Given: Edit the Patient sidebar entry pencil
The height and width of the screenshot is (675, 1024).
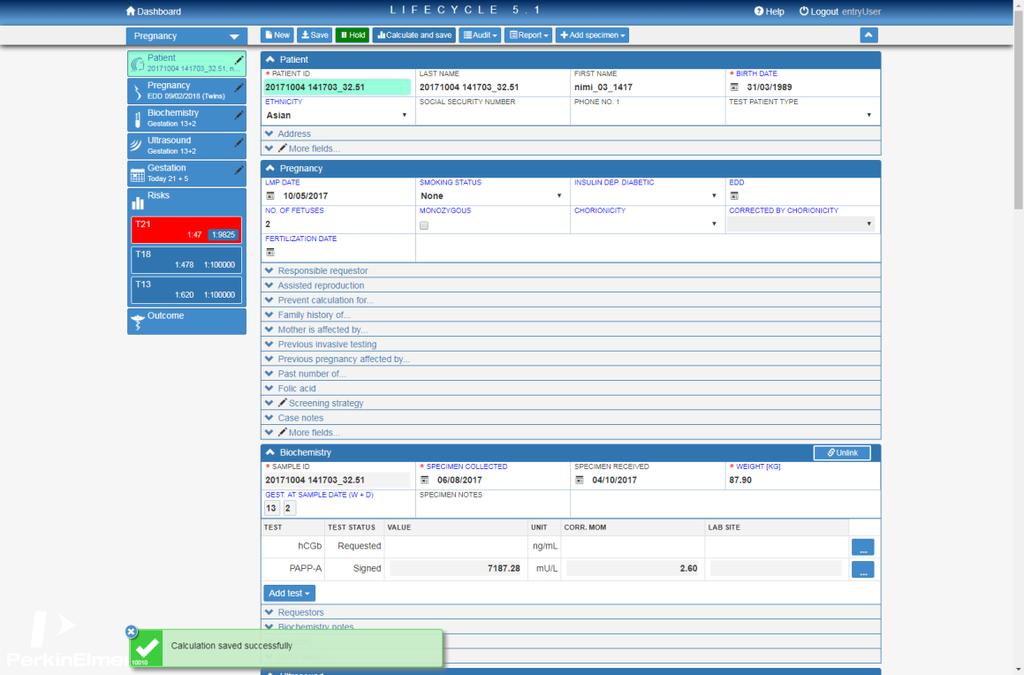Looking at the screenshot, I should click(x=239, y=60).
